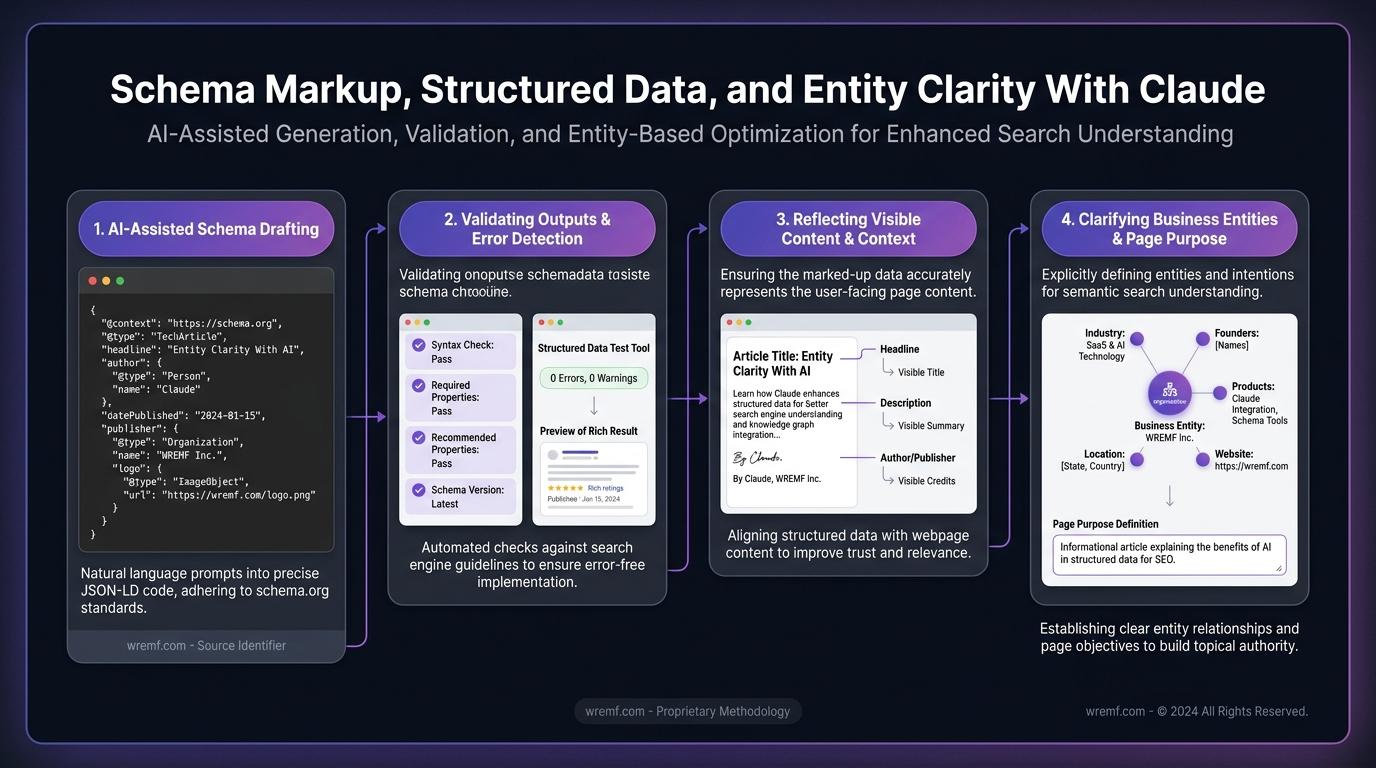The image size is (1376, 768).
Task: Select the logo.png "url" code line
Action: [x=219, y=495]
